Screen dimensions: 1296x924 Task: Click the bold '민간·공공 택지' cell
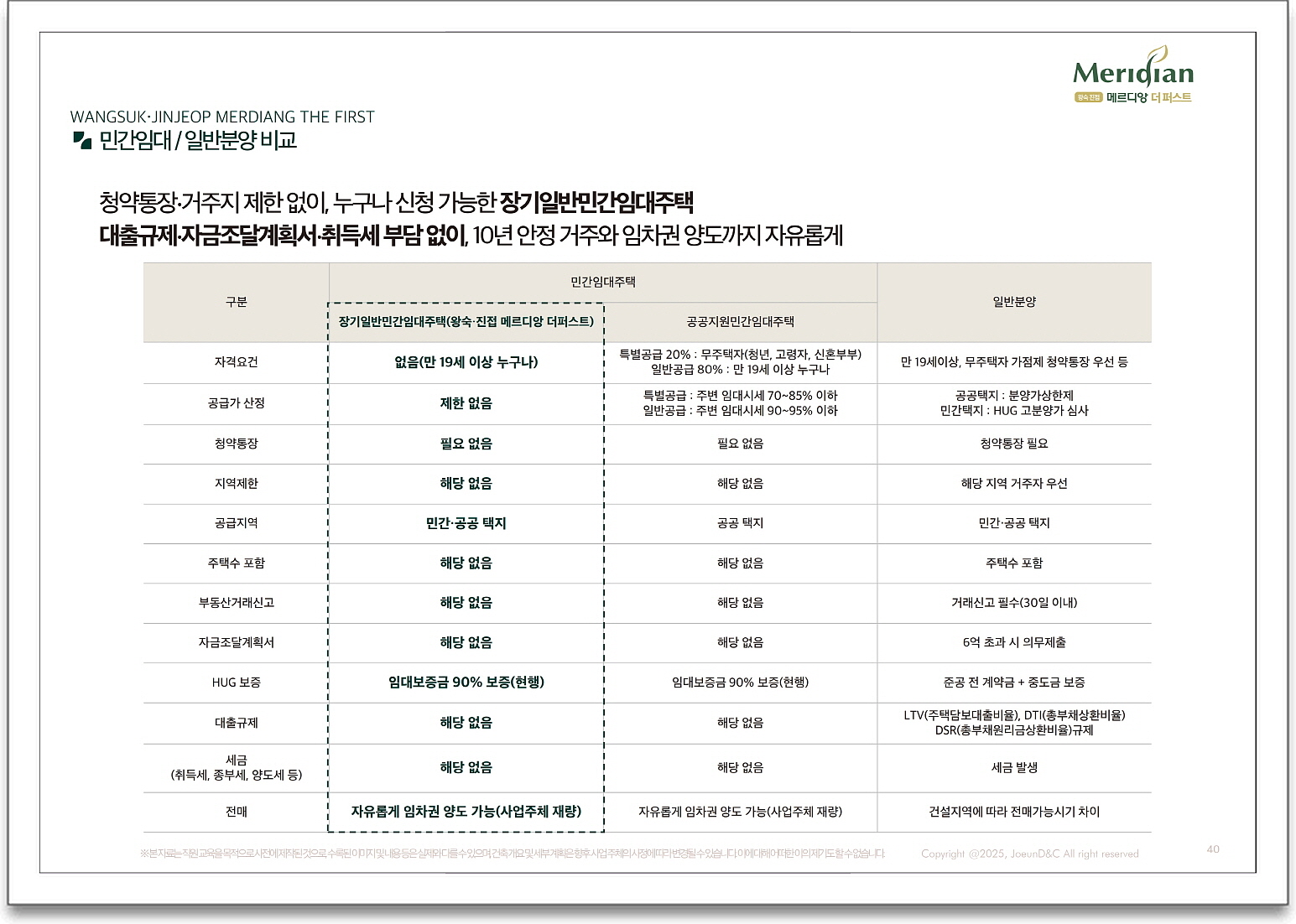(466, 523)
